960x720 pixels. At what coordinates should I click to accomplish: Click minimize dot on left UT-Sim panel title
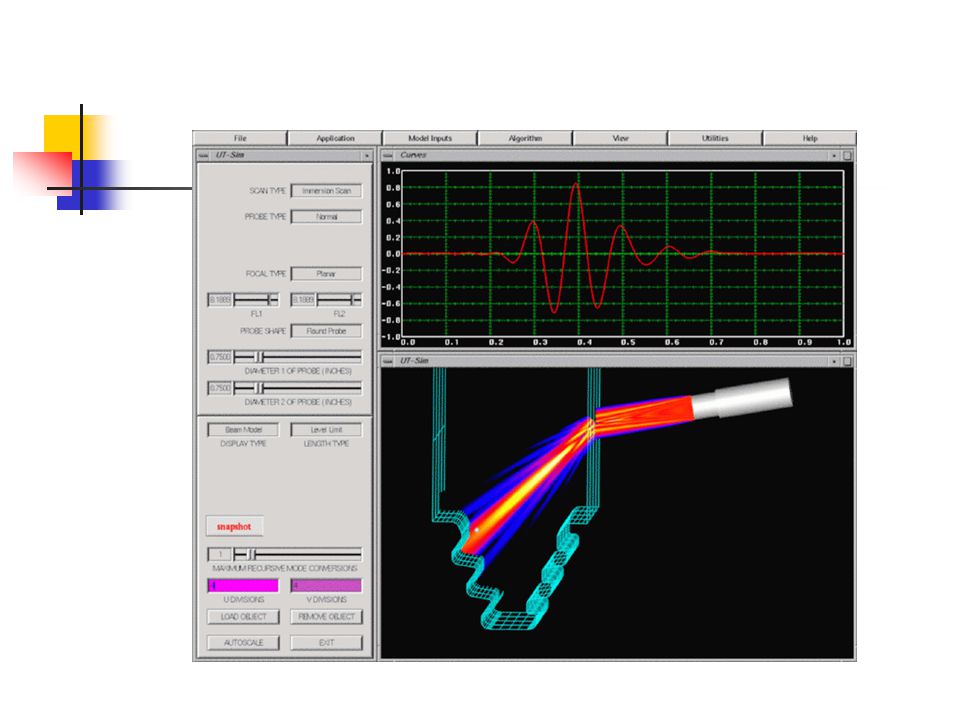pyautogui.click(x=366, y=156)
